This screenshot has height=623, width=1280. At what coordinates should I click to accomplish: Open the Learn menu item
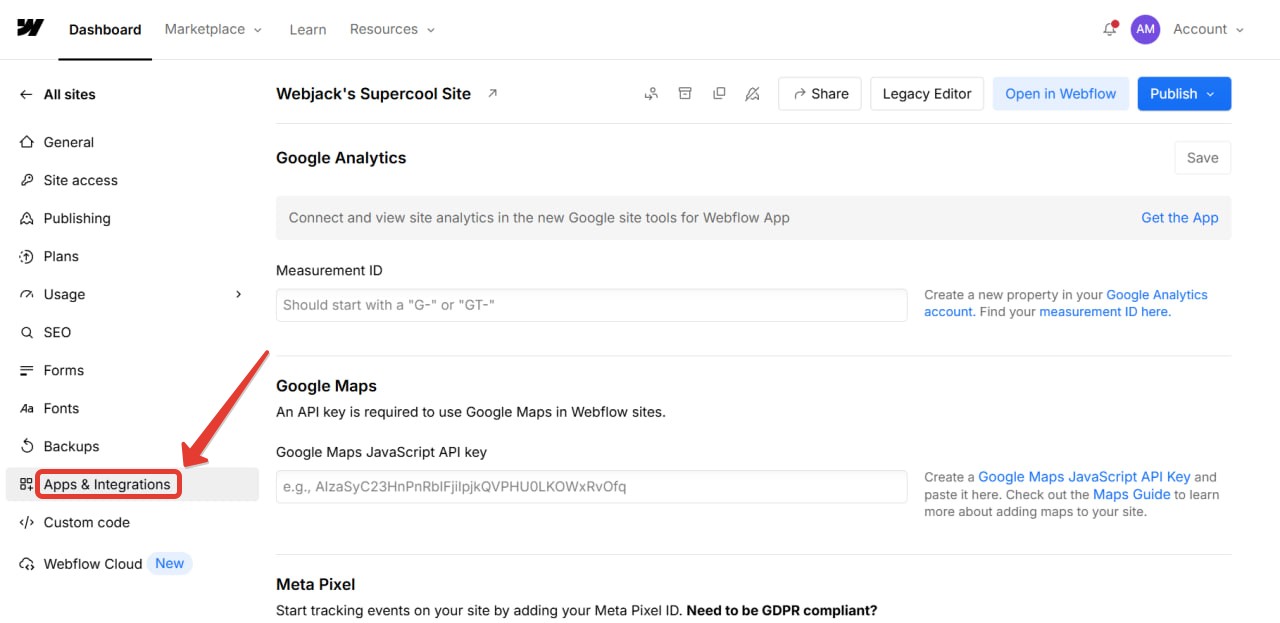pos(308,29)
